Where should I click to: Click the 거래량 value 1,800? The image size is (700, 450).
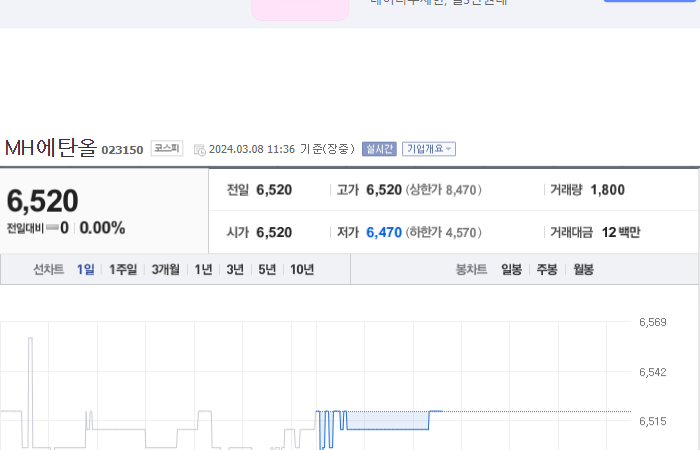tap(607, 190)
